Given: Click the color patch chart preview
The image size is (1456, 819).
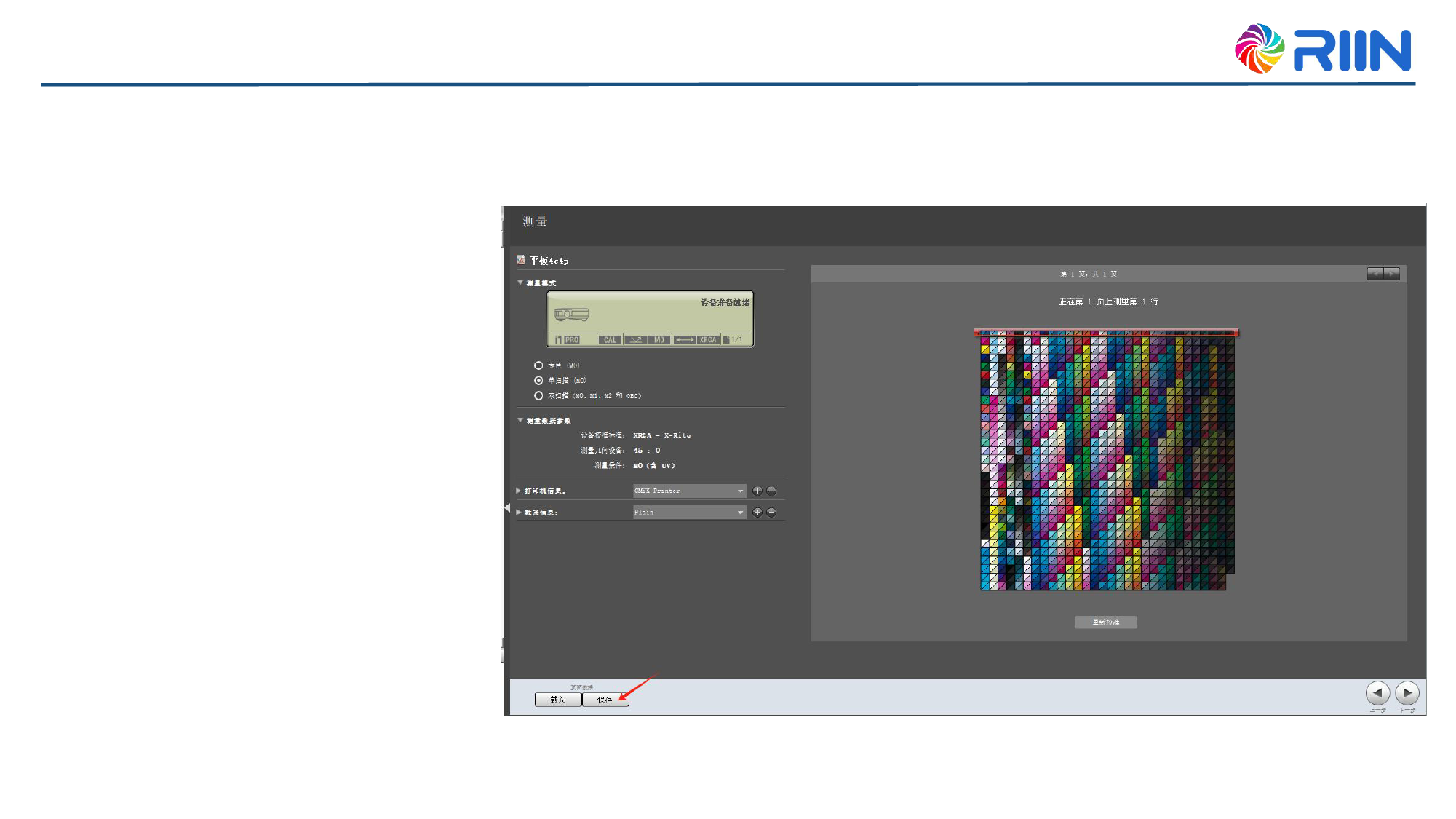Looking at the screenshot, I should point(1107,460).
